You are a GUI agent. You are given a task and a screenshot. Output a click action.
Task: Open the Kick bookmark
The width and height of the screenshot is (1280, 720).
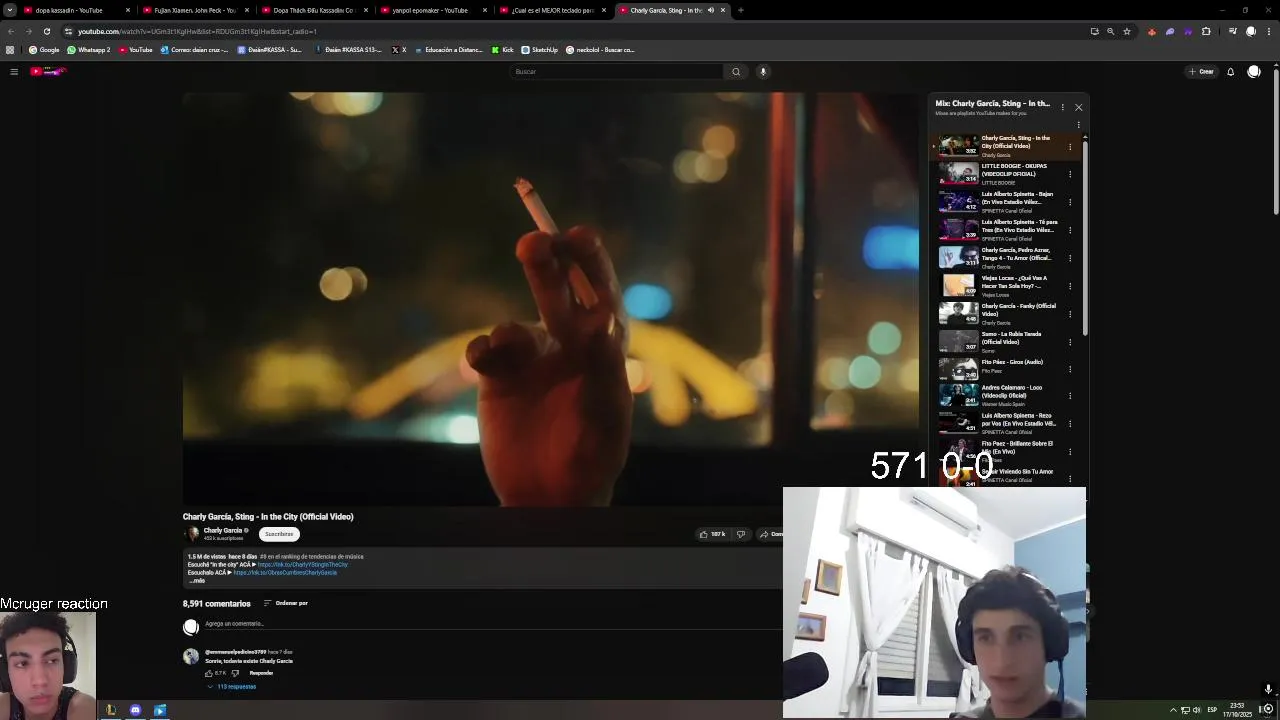click(503, 50)
